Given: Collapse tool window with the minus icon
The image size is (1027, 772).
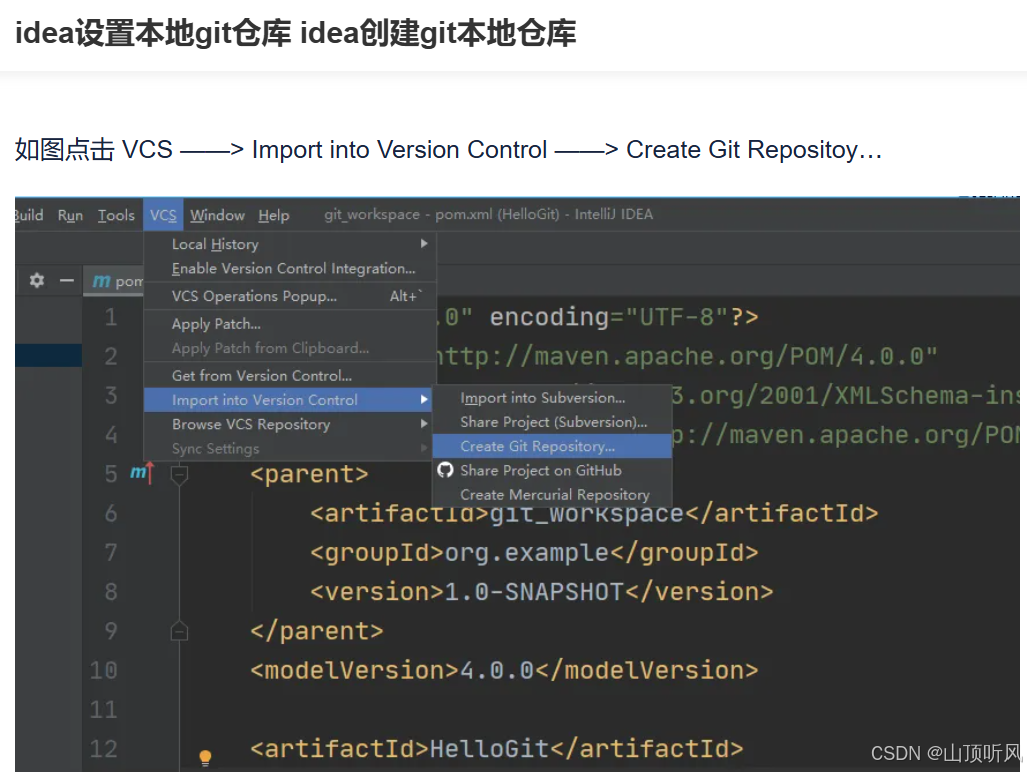Looking at the screenshot, I should pyautogui.click(x=67, y=280).
